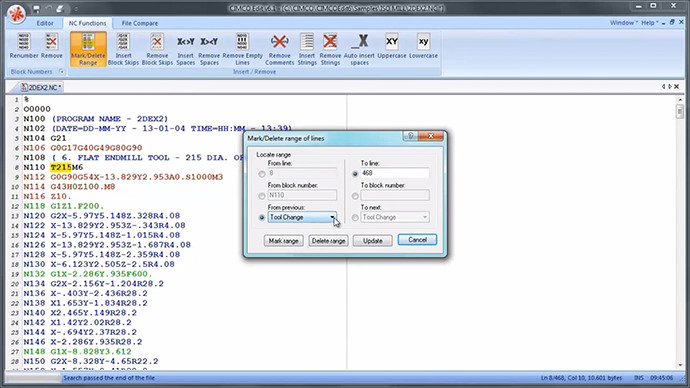Switch to the File Compare ribbon tab

(139, 23)
